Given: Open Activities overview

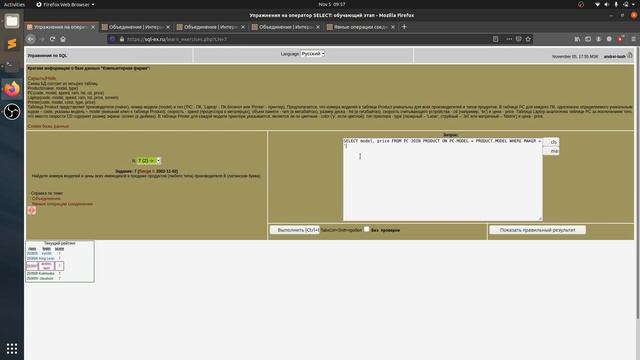Looking at the screenshot, I should [14, 4].
